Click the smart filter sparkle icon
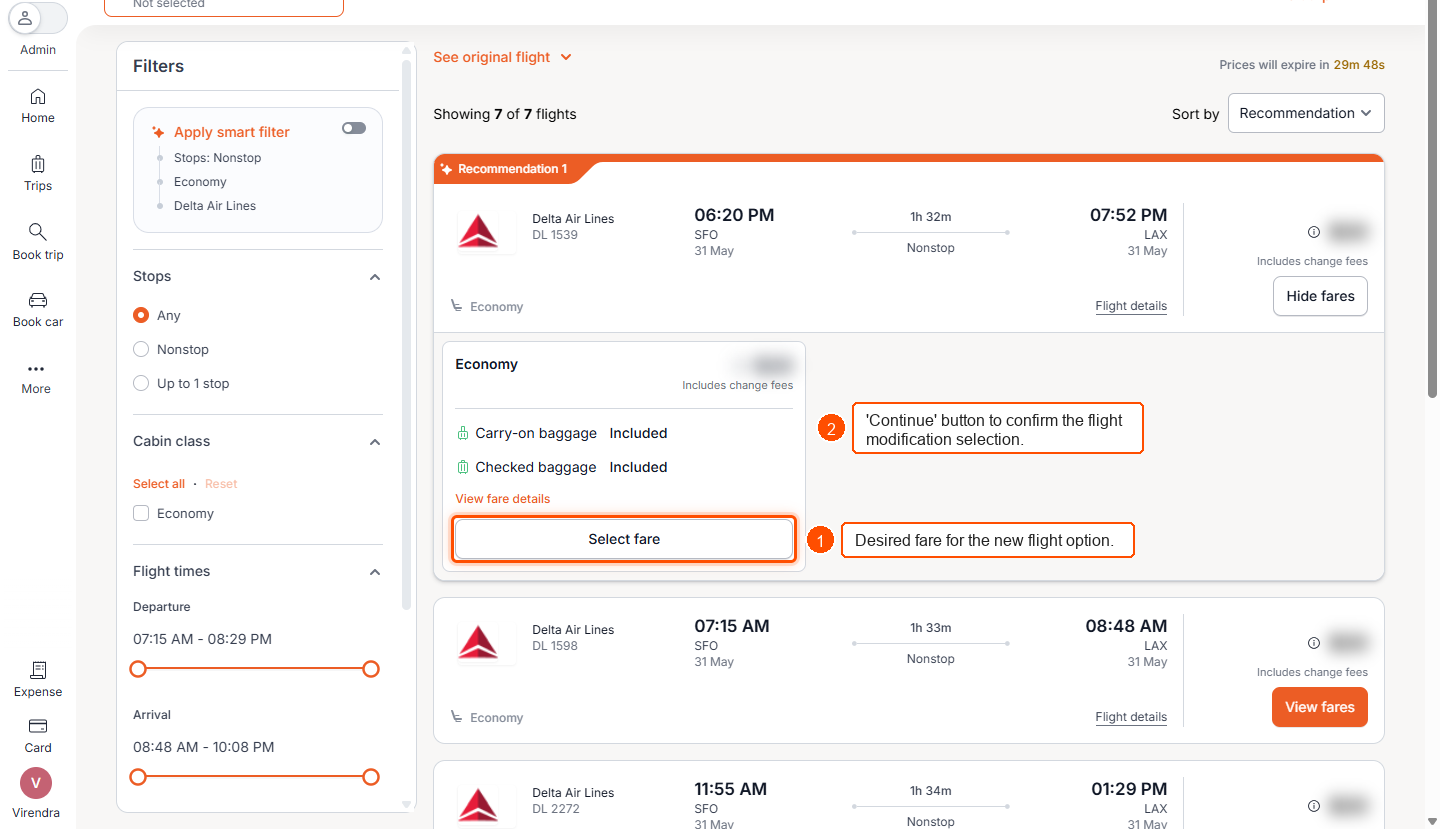Screen dimensions: 1440x829 [x=158, y=132]
